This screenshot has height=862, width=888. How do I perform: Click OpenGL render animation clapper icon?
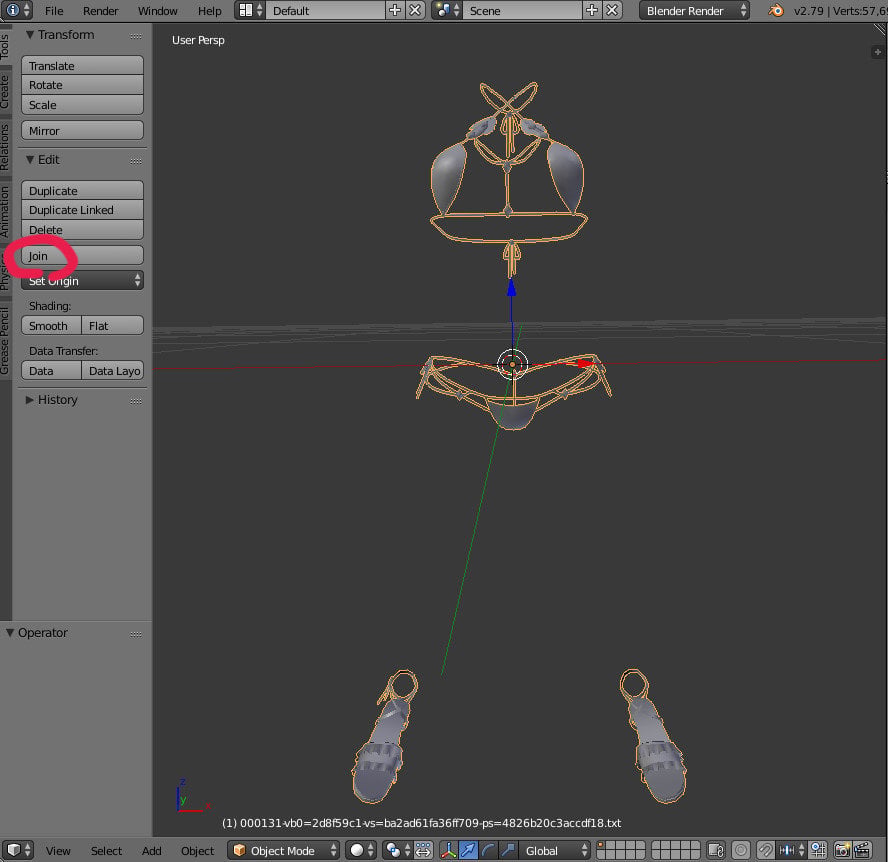pyautogui.click(x=863, y=850)
